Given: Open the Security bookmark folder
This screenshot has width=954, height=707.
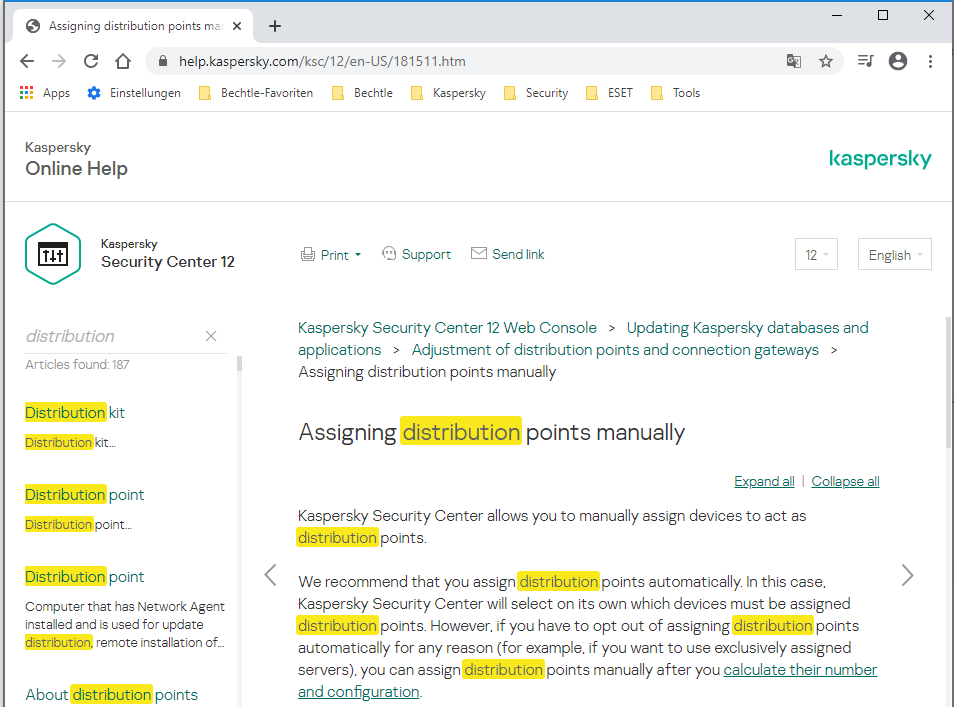Looking at the screenshot, I should [x=536, y=93].
